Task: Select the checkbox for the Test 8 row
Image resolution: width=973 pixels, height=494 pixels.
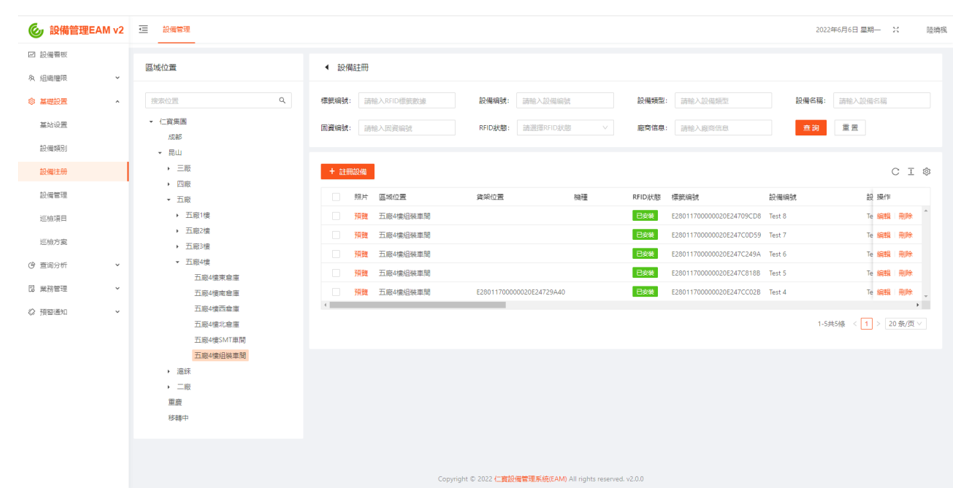Action: point(336,216)
